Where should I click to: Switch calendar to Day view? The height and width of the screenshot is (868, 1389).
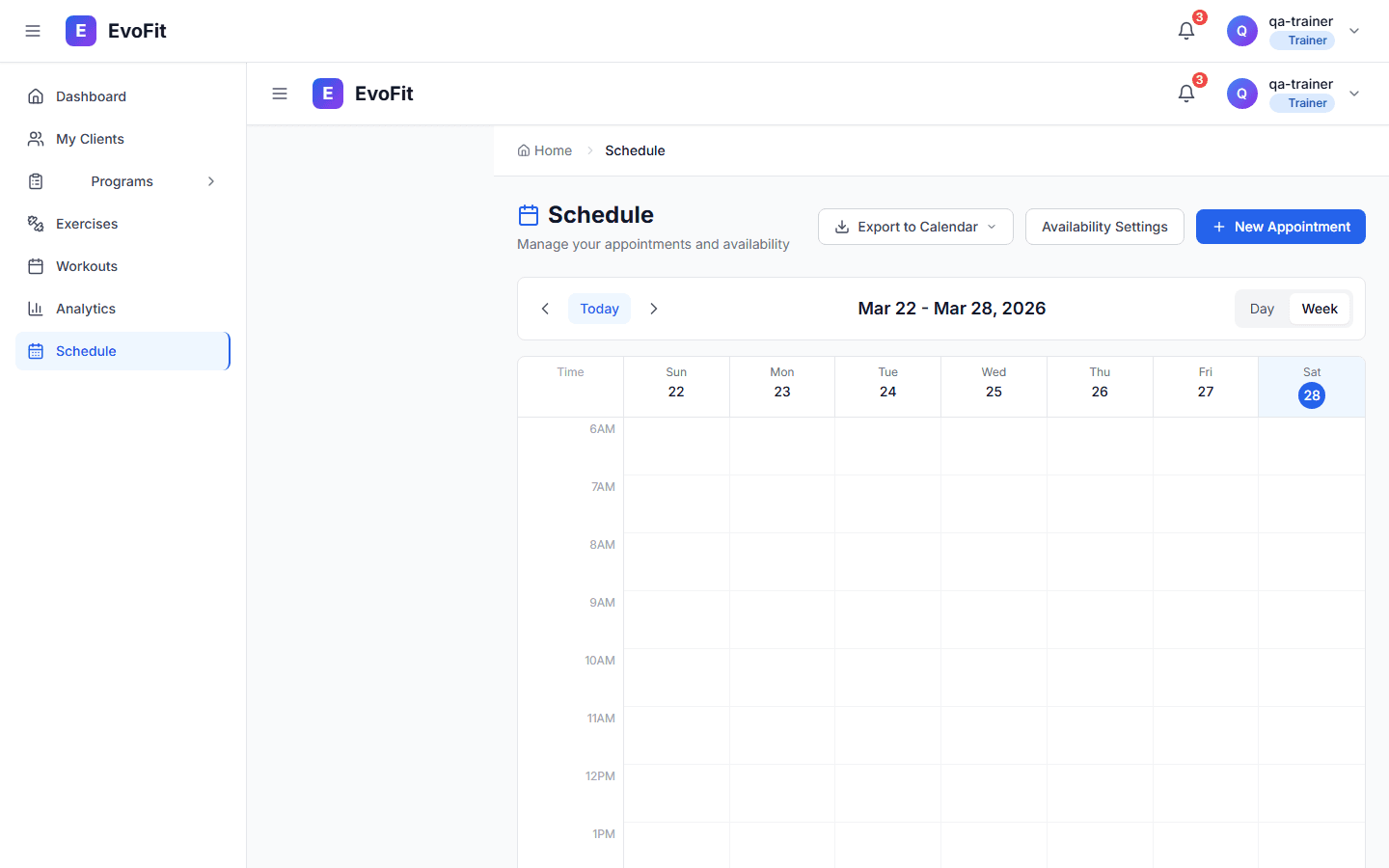[x=1261, y=308]
